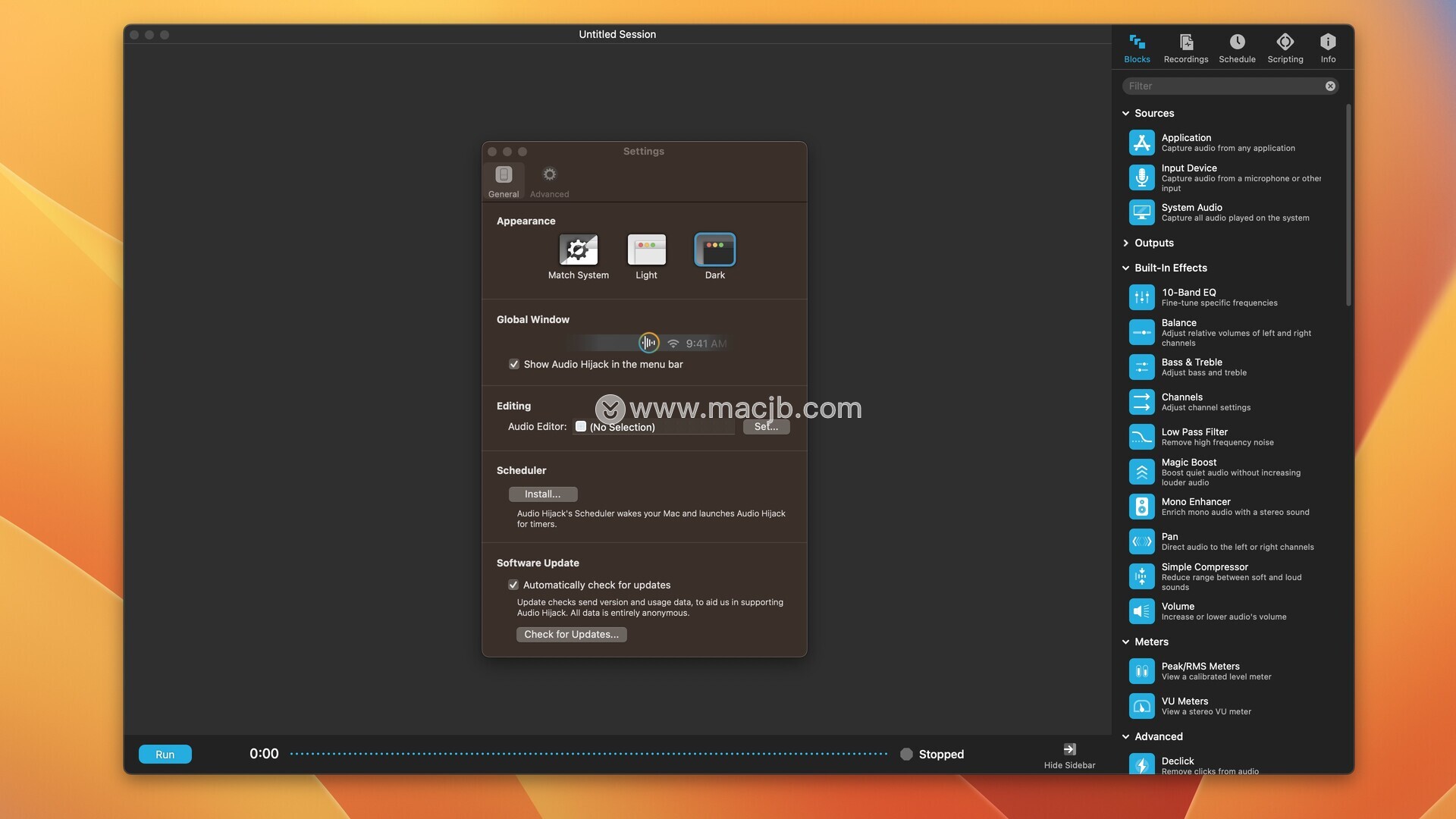Click the Run button
Image resolution: width=1456 pixels, height=819 pixels.
tap(165, 754)
